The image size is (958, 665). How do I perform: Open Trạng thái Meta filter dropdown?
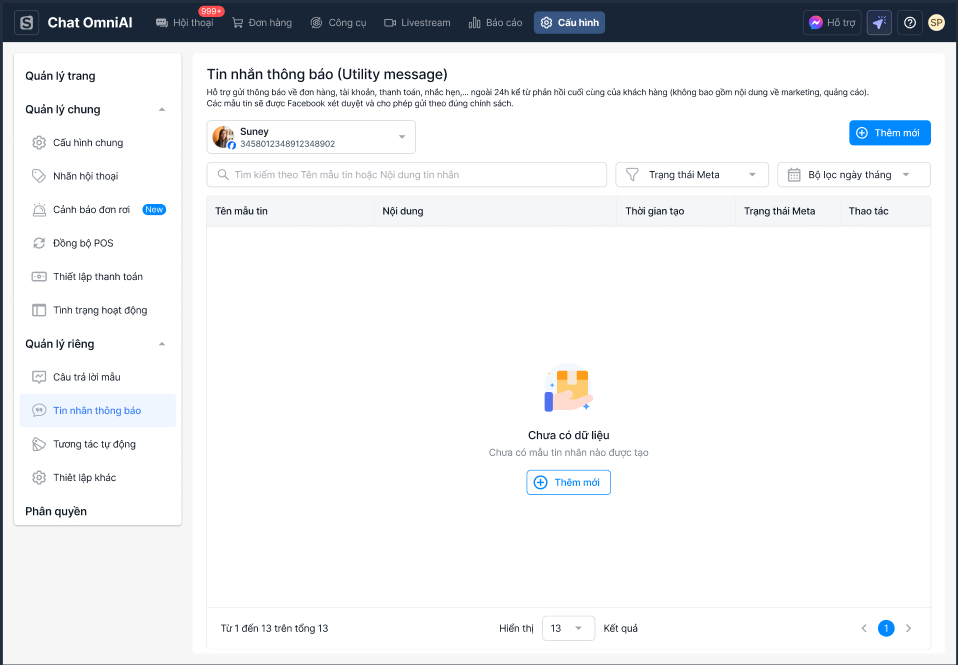691,175
